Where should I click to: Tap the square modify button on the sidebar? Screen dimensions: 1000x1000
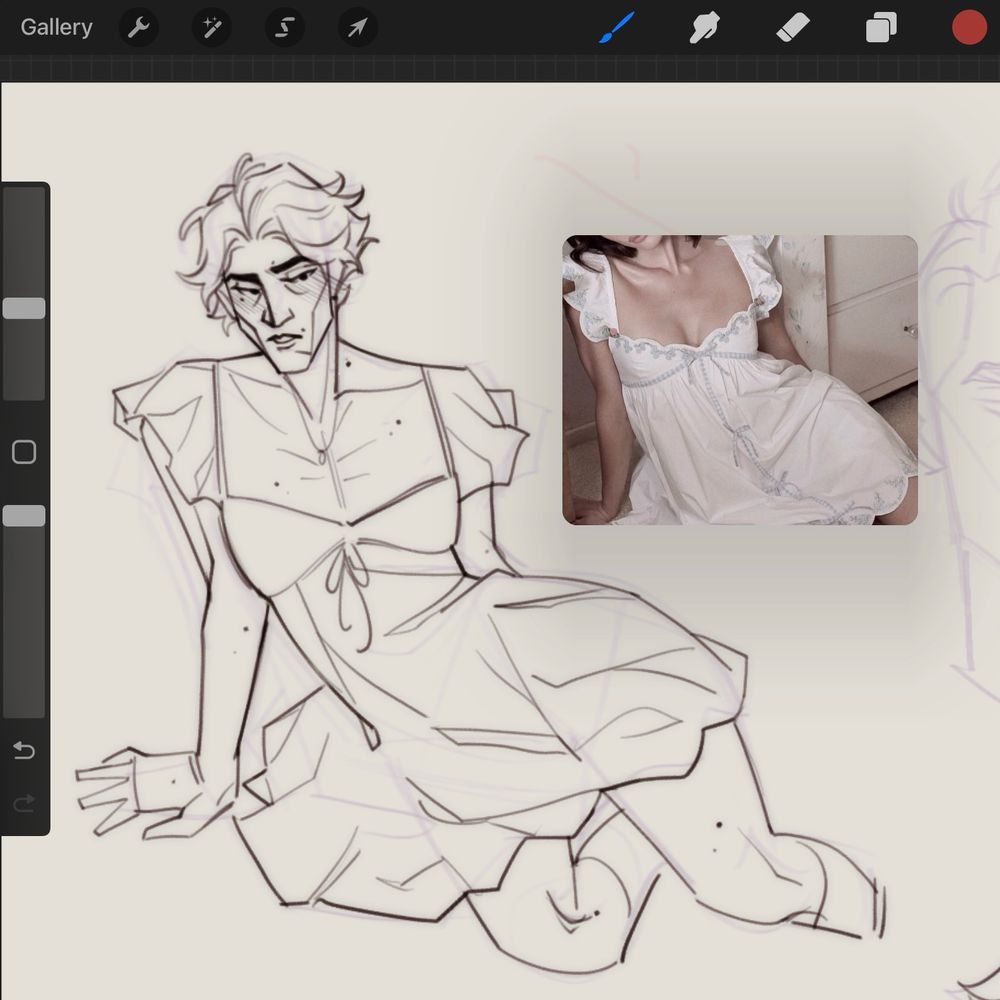click(x=24, y=452)
